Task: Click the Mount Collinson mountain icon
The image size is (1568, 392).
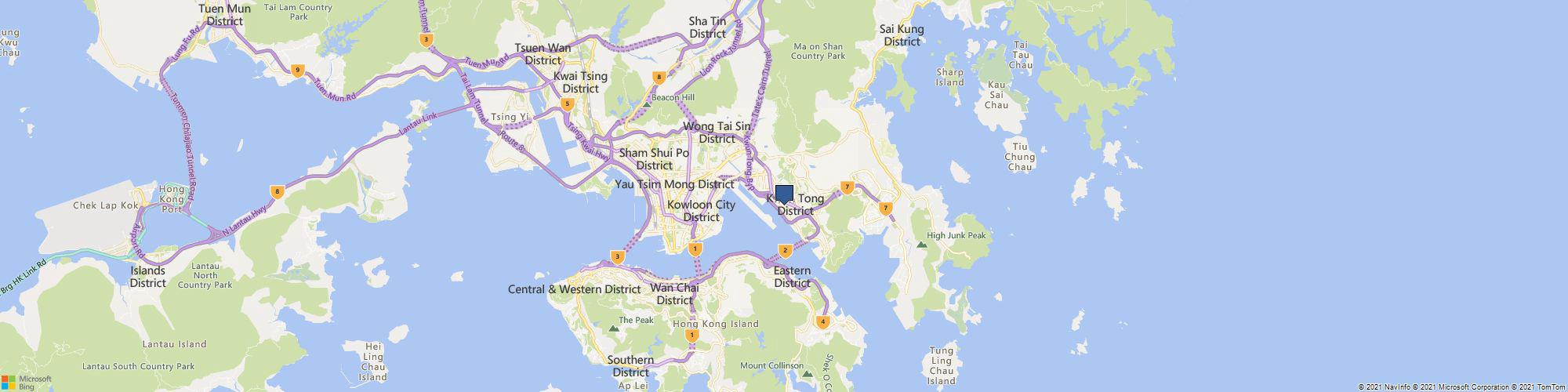Action: click(808, 374)
